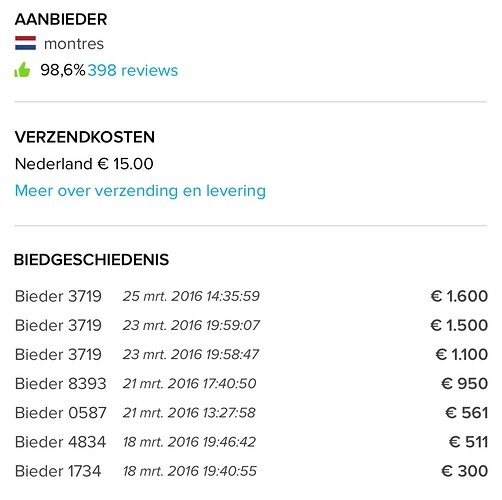Click the Netherlands flag icon
502x500 pixels.
[25, 43]
